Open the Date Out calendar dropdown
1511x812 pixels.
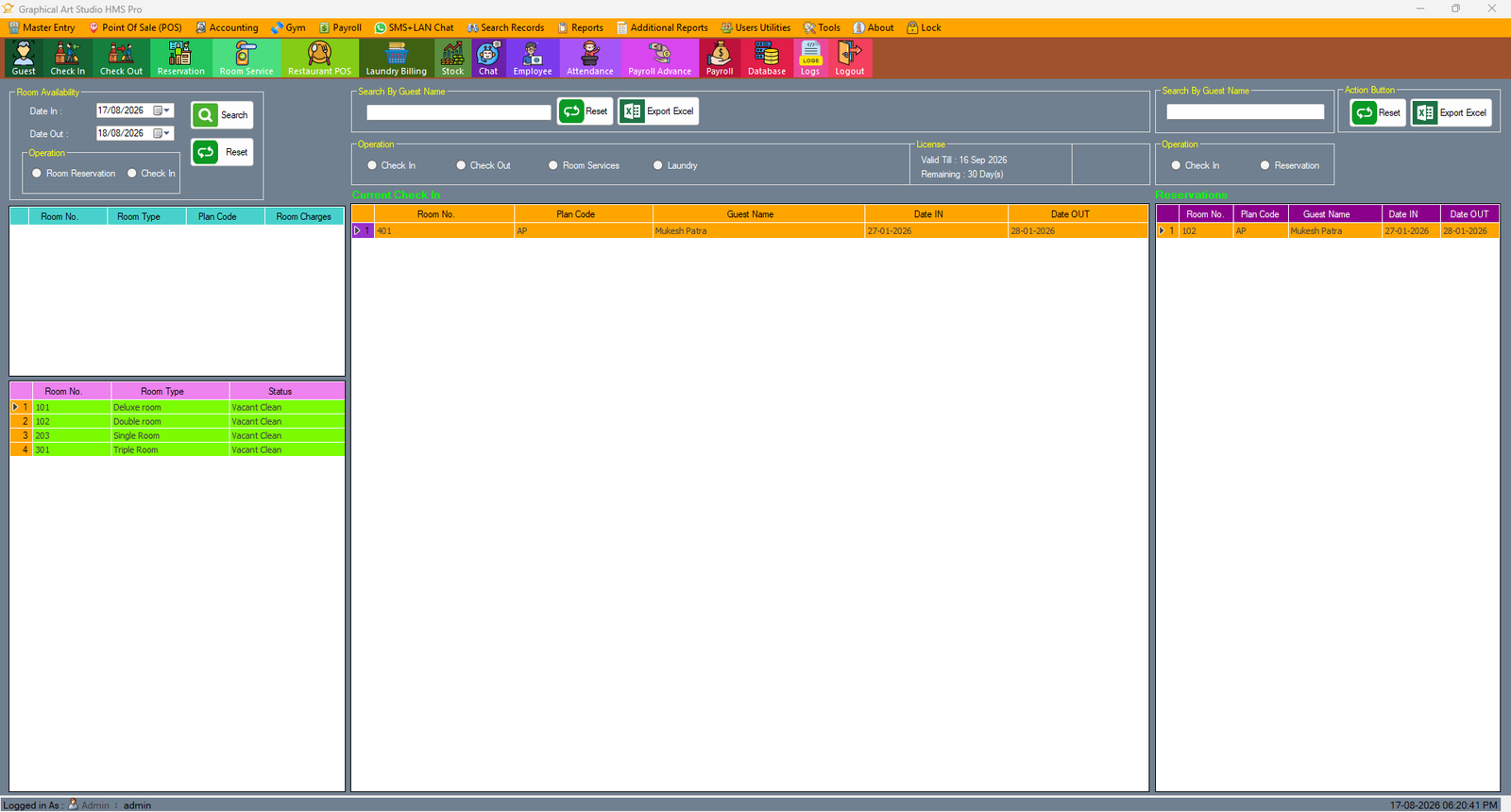click(161, 133)
